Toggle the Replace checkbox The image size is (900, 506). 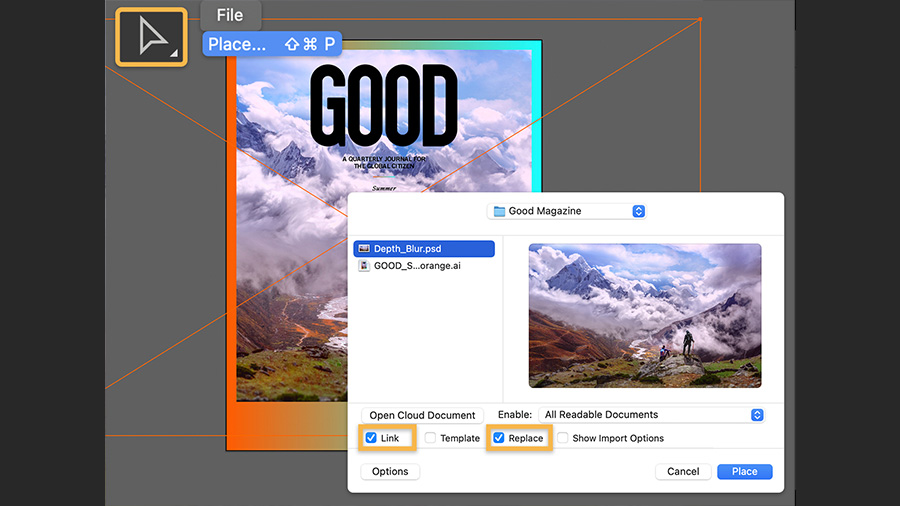(x=499, y=438)
